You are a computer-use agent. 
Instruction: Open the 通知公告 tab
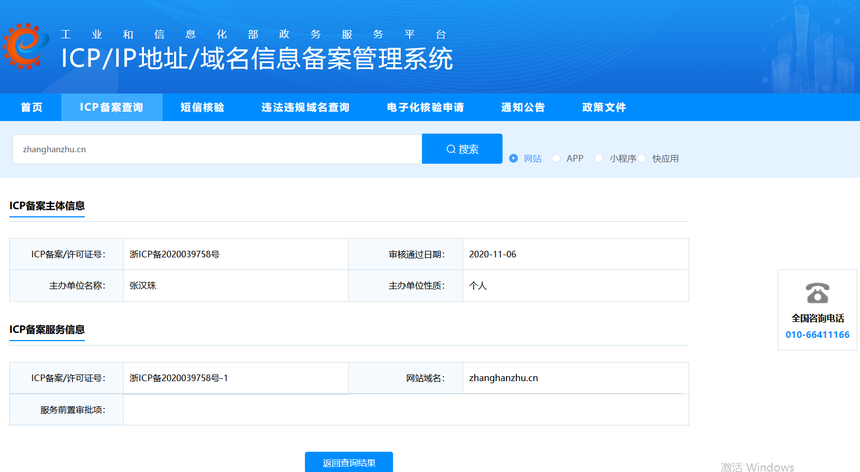coord(523,107)
